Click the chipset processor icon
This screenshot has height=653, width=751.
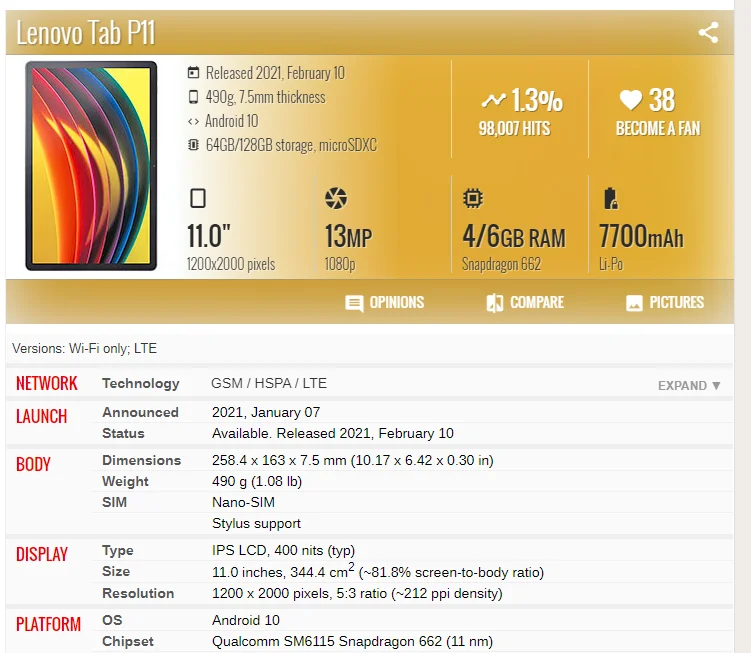(473, 198)
